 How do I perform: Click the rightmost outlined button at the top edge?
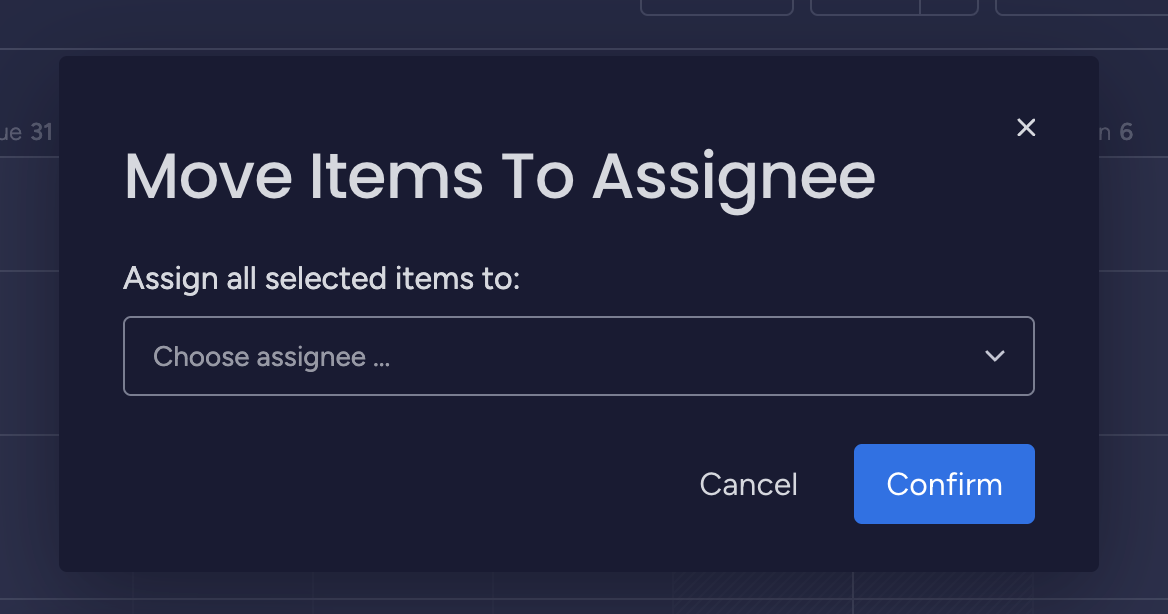tap(1080, 7)
